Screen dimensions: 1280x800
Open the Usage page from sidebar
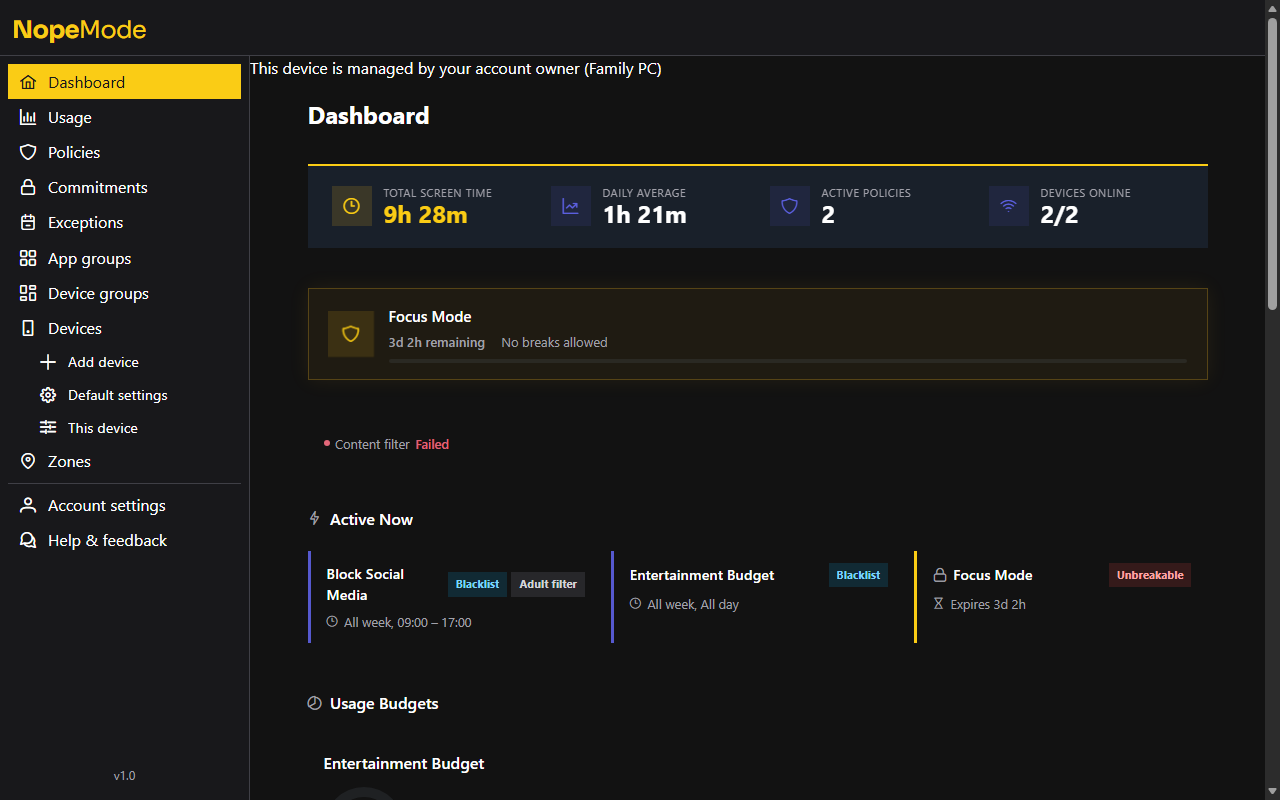70,118
